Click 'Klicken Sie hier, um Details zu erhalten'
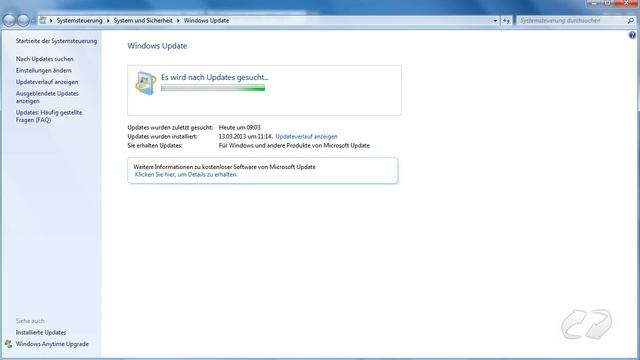 (x=186, y=175)
